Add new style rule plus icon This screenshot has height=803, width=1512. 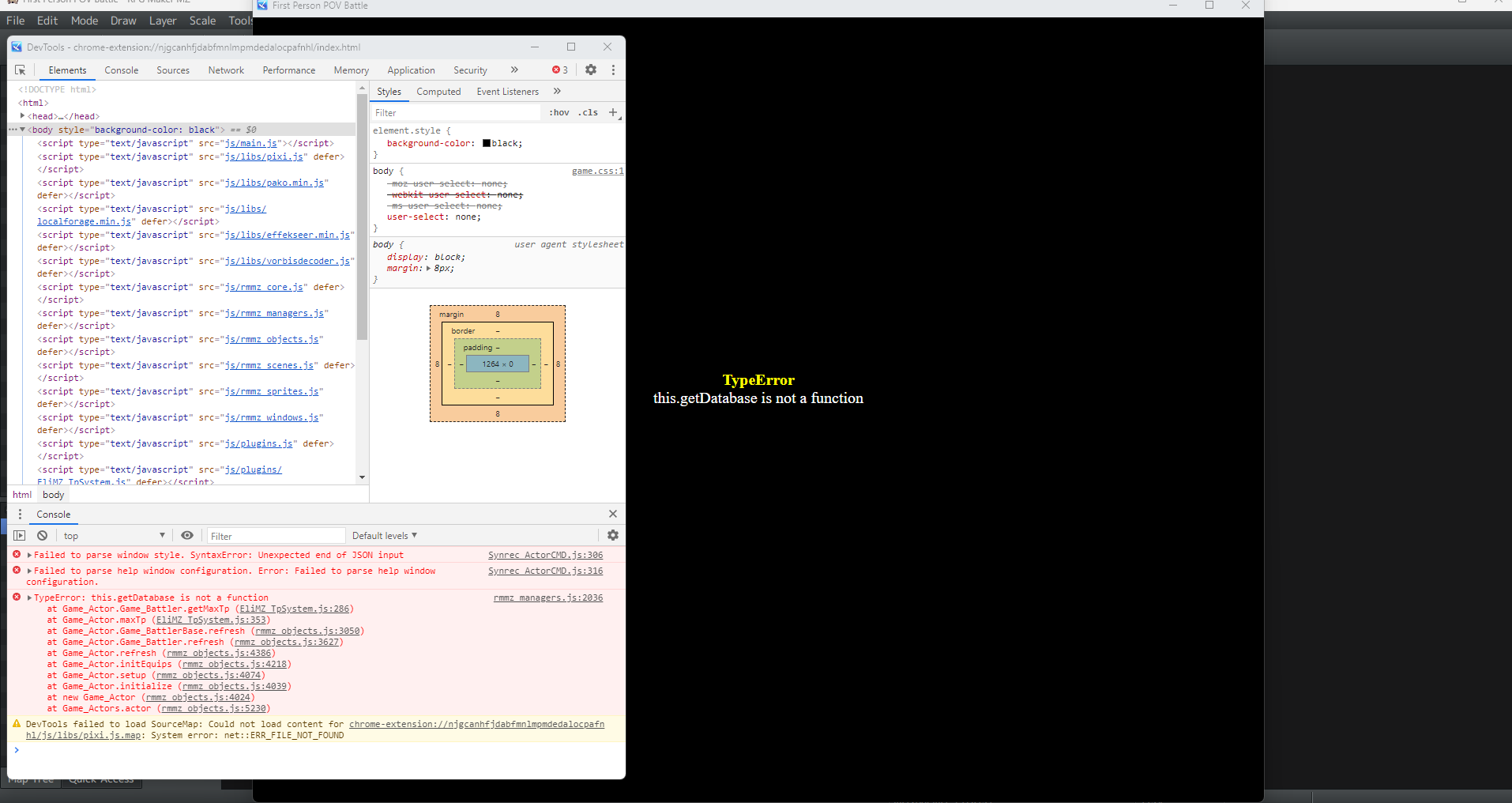(x=613, y=112)
